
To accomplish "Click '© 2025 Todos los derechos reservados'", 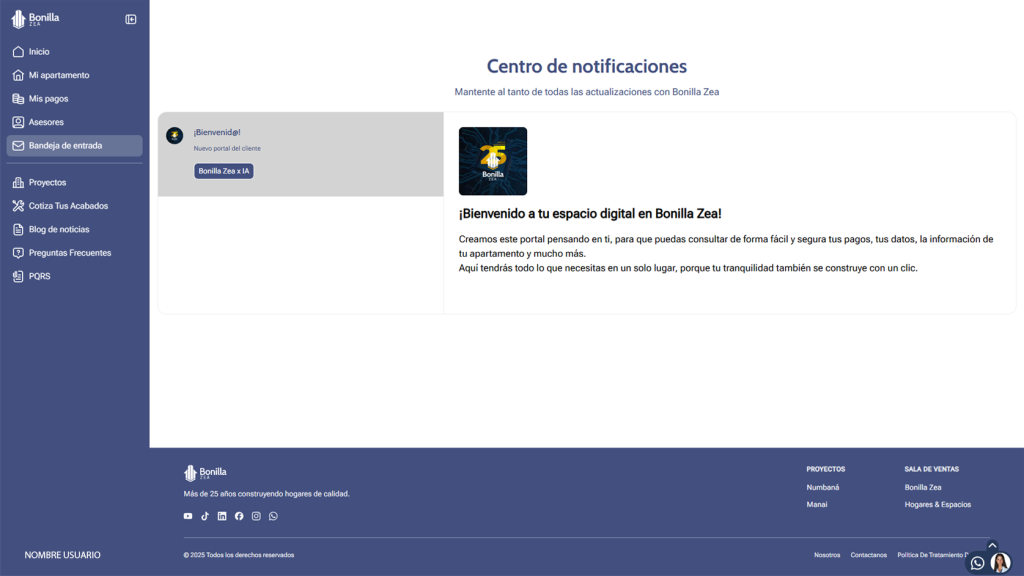I will 239,555.
